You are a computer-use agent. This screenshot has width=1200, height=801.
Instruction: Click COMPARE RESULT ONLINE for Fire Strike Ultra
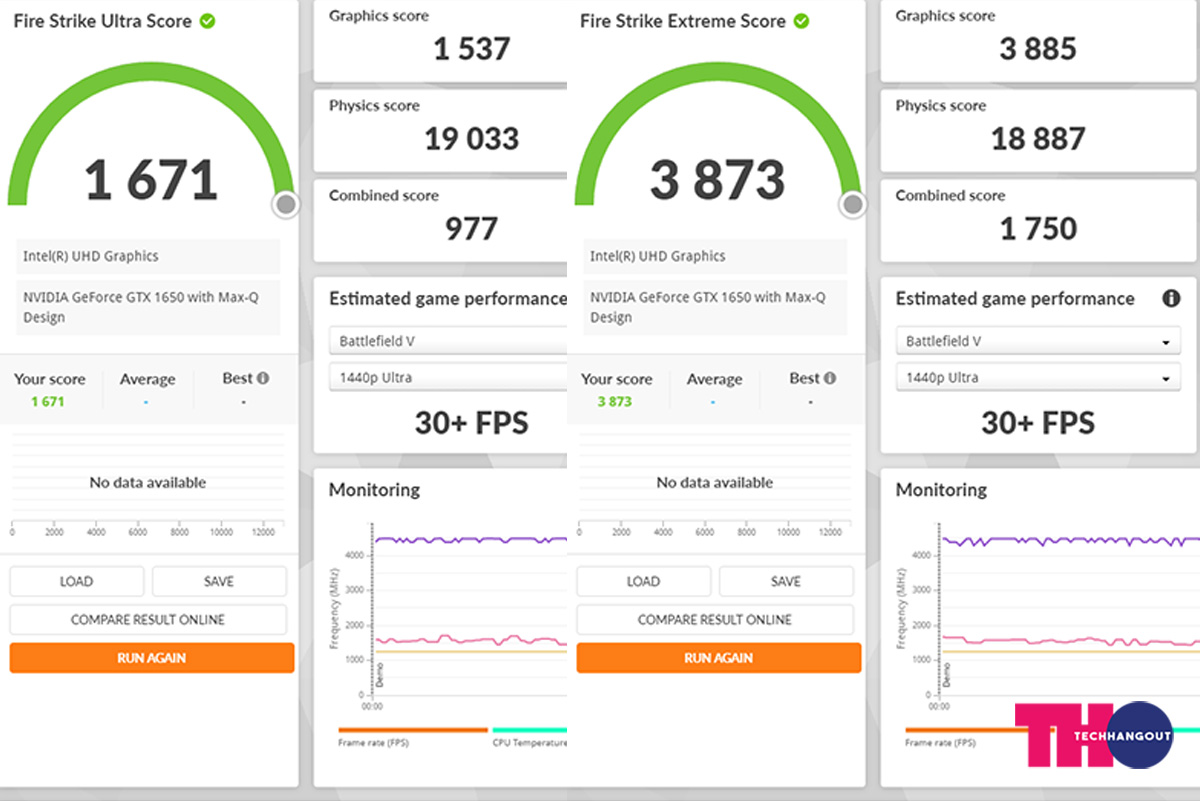(x=148, y=619)
